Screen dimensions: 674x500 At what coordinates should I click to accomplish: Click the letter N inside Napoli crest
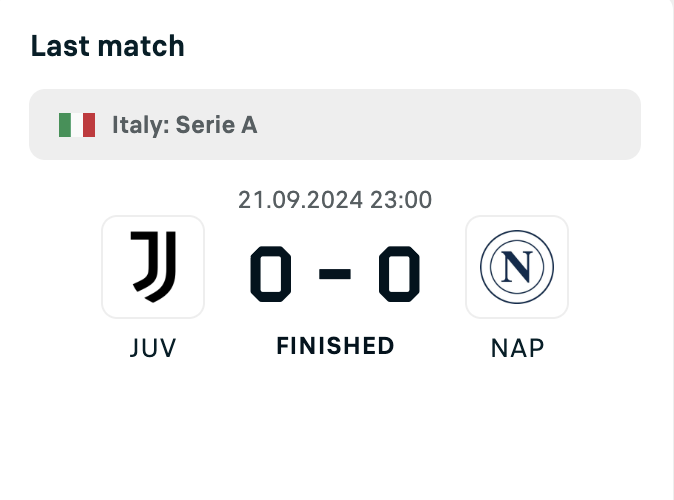pyautogui.click(x=517, y=267)
